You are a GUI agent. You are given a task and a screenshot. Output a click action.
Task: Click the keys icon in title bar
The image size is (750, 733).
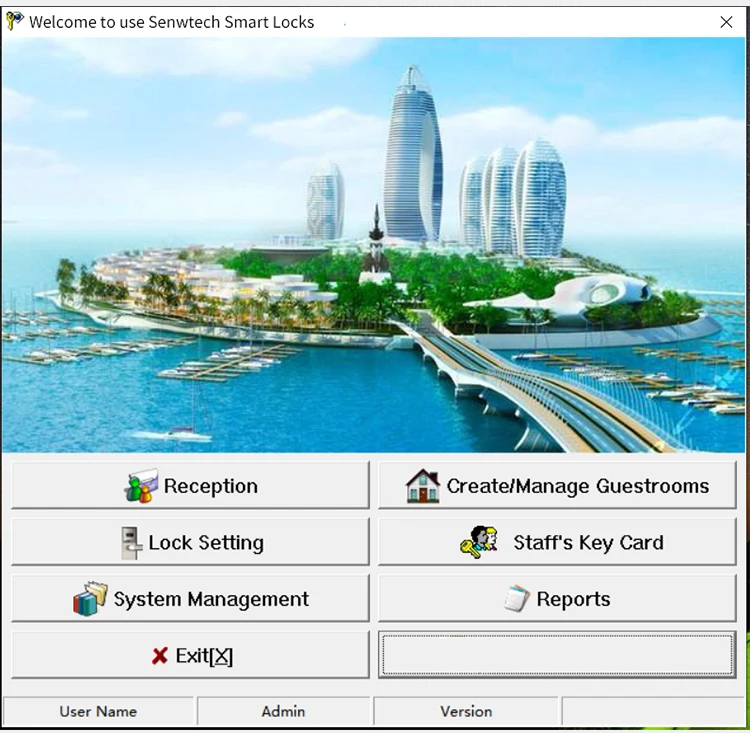(x=14, y=22)
